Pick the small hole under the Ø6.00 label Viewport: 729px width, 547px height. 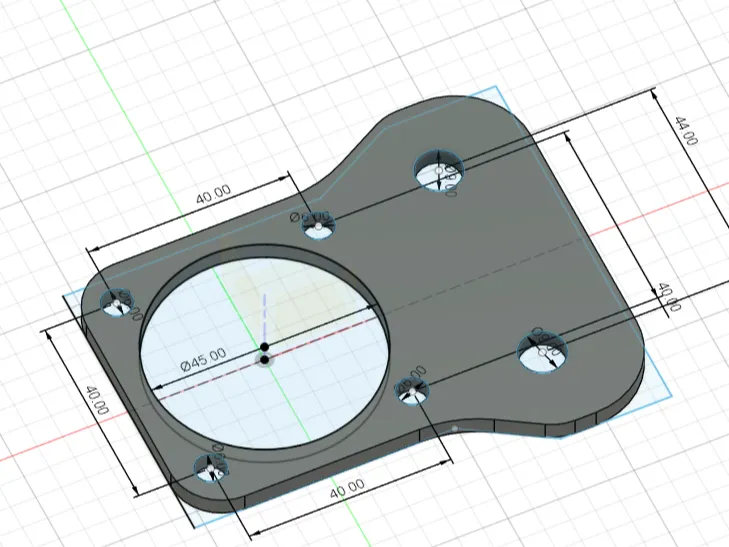318,226
